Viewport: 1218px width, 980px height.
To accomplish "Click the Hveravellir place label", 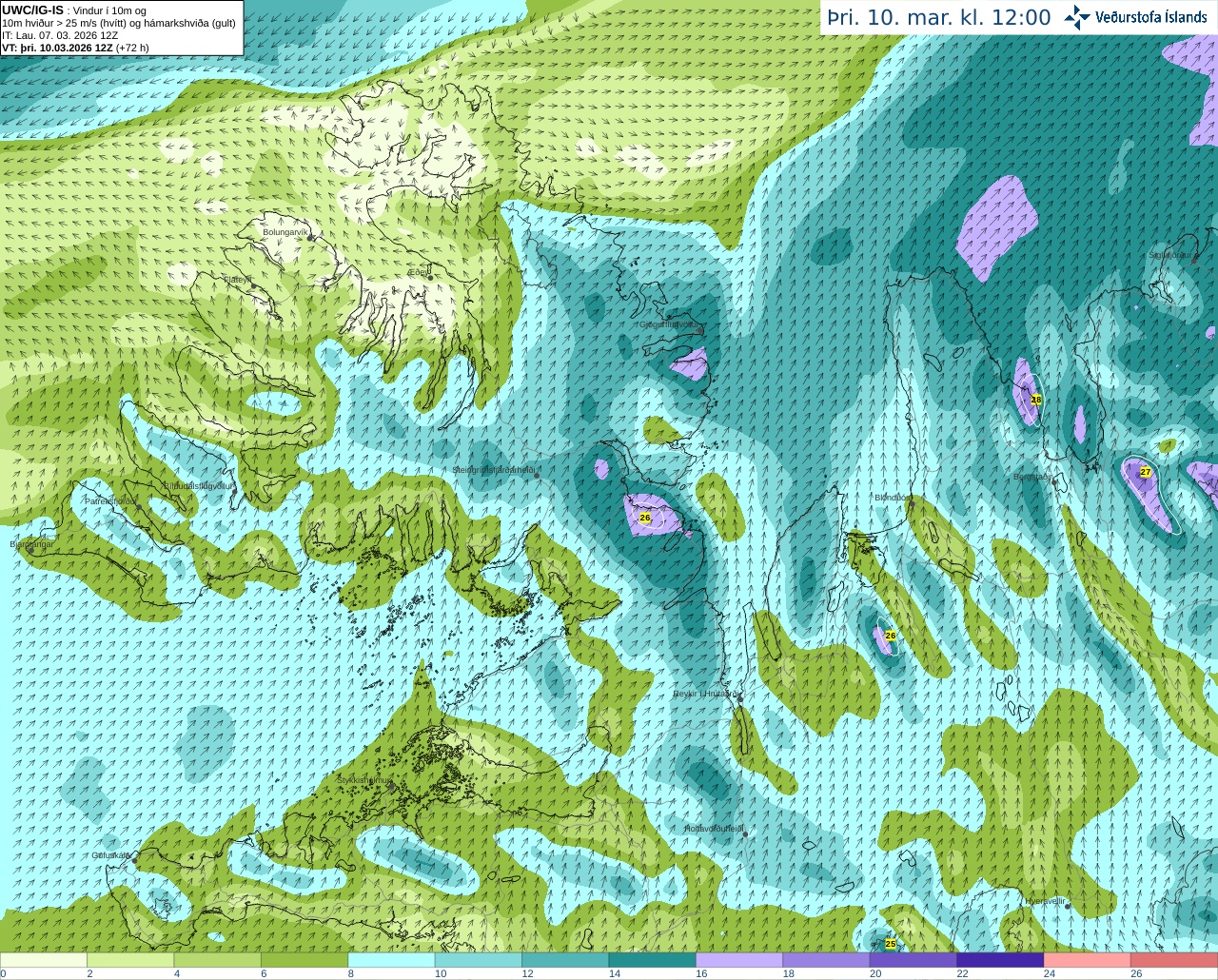I will click(1046, 900).
